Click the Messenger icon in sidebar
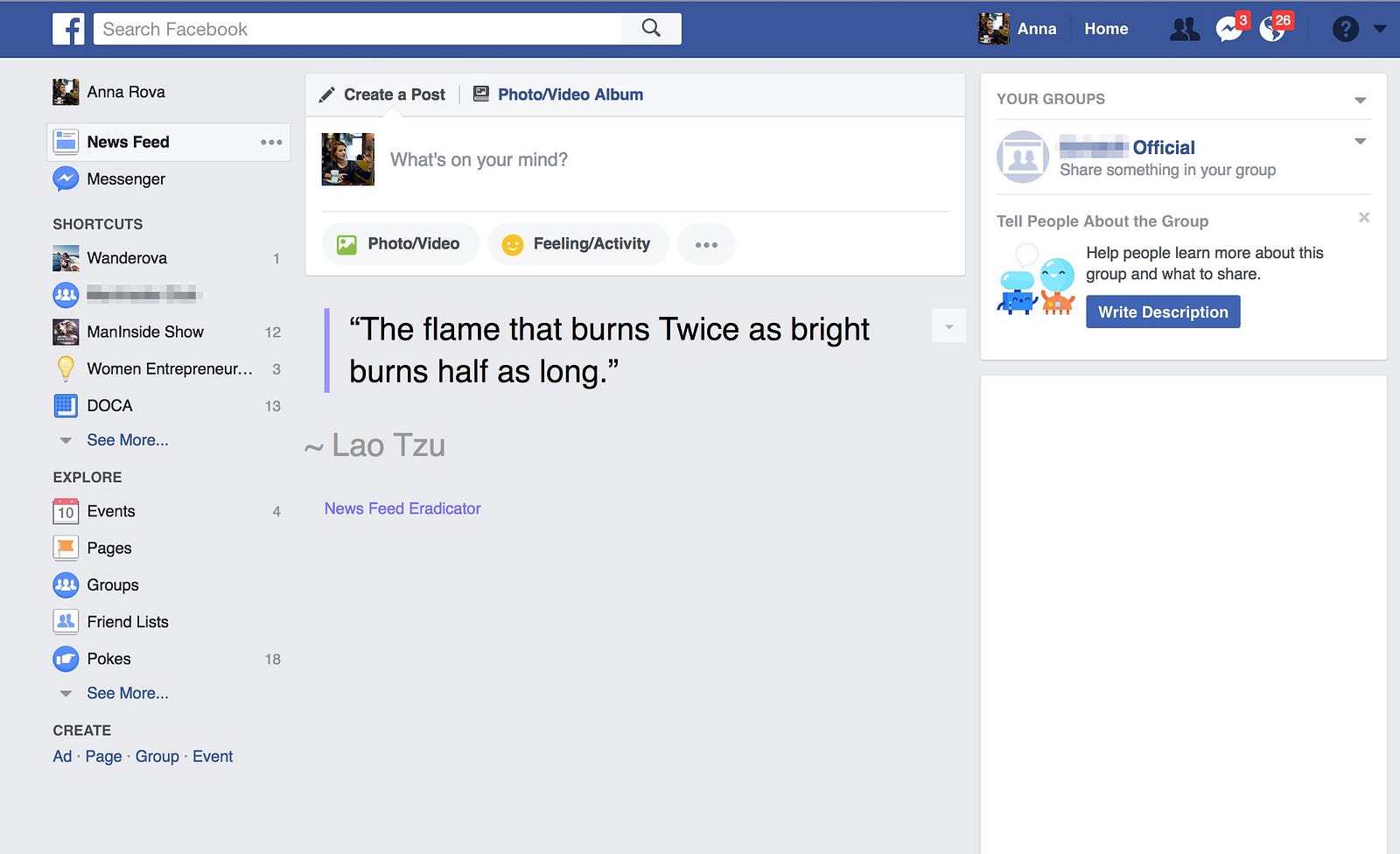This screenshot has width=1400, height=854. 66,178
